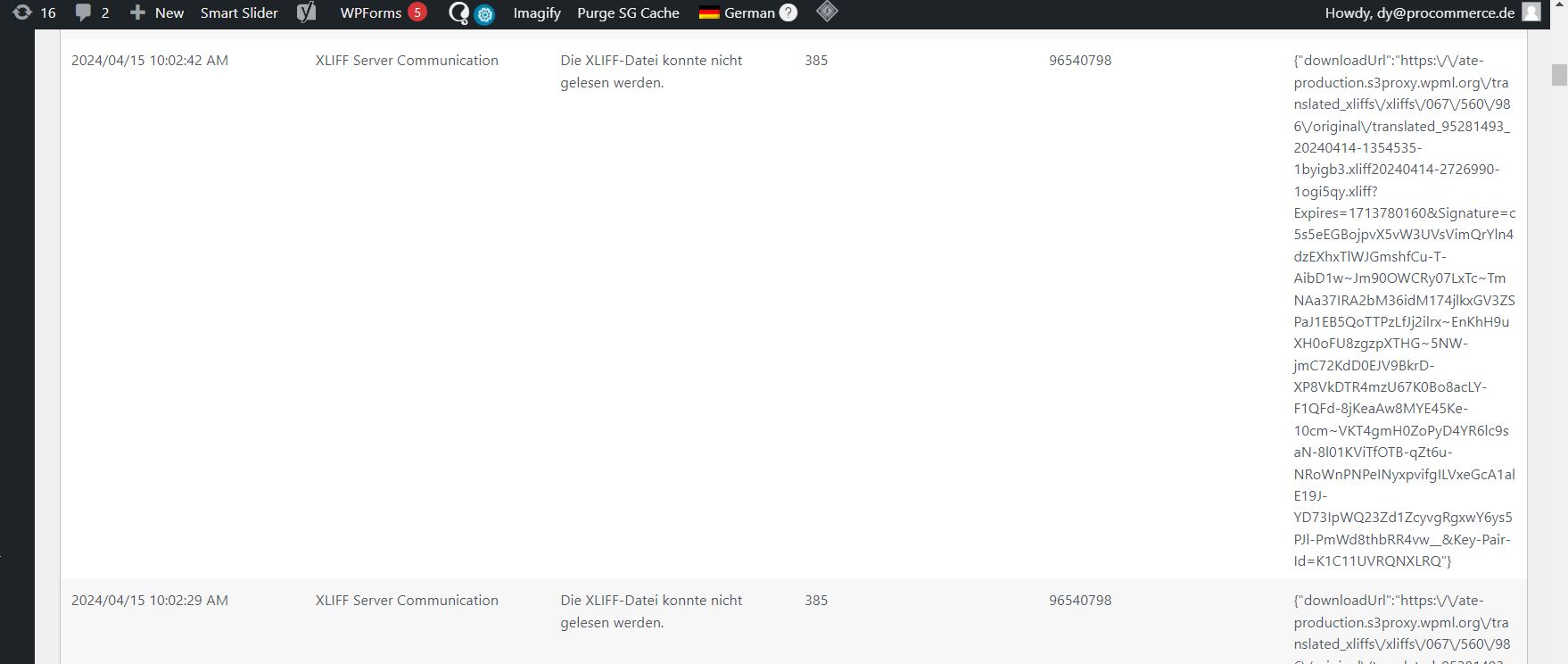Click 96540798 in the 10:02:42 row
The height and width of the screenshot is (664, 1568).
point(1080,61)
